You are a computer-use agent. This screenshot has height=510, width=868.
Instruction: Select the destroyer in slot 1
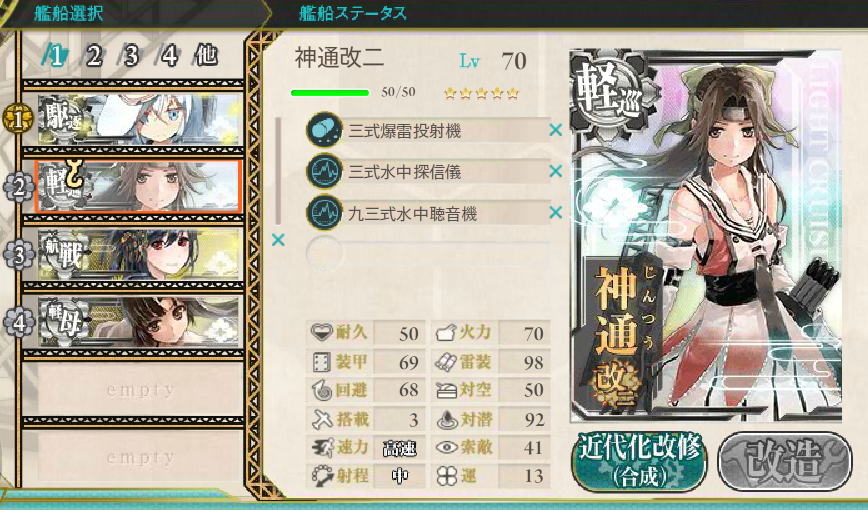coord(140,119)
